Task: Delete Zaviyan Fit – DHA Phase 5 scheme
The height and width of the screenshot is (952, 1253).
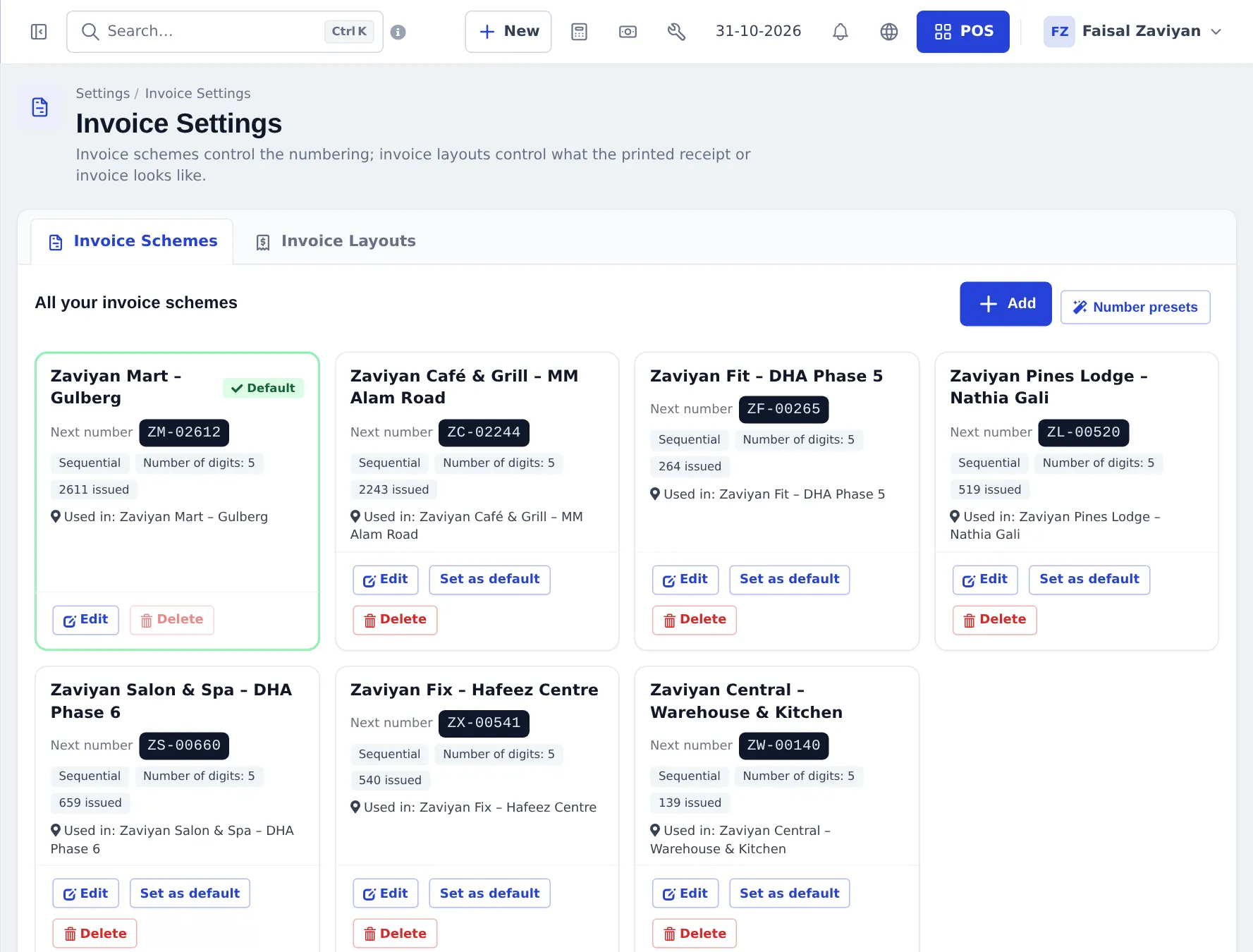Action: click(695, 620)
